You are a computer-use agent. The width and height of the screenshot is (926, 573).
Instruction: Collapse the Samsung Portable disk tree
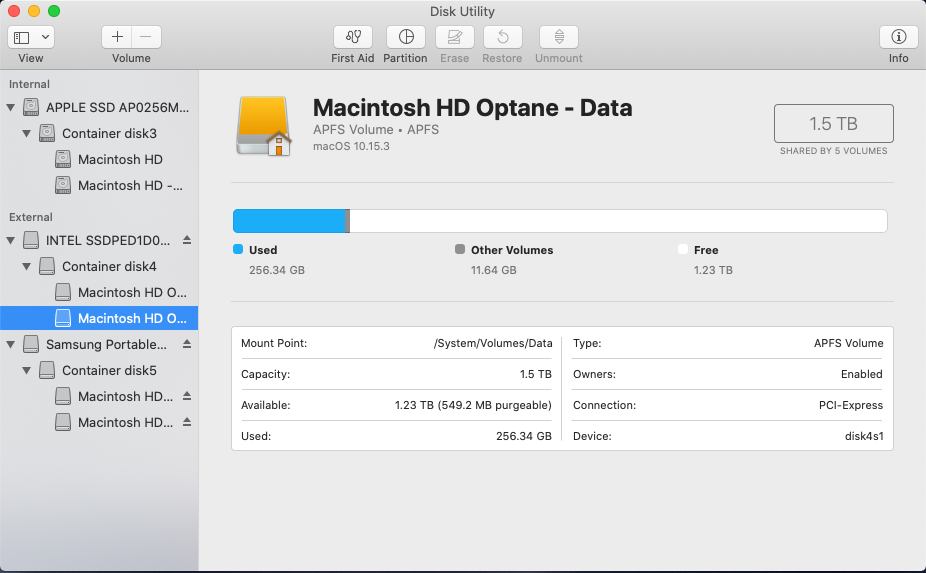(11, 344)
